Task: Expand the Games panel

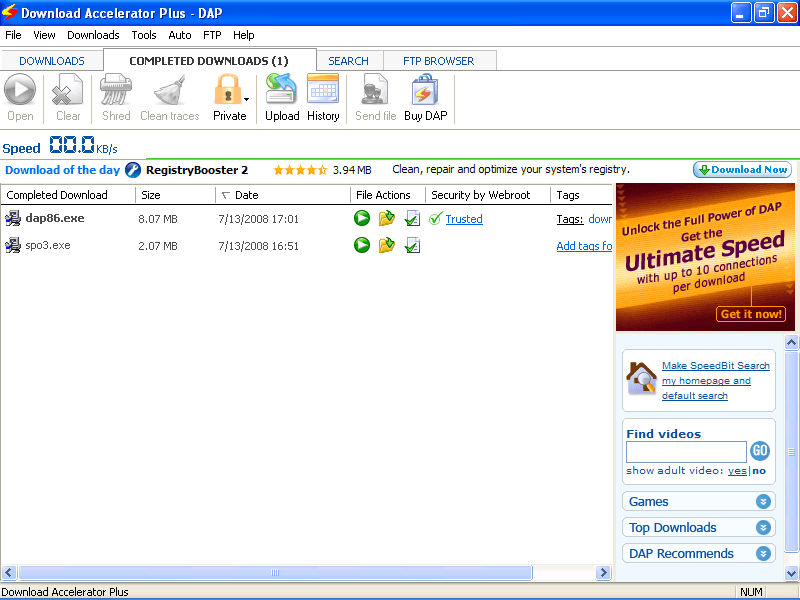Action: pos(698,501)
